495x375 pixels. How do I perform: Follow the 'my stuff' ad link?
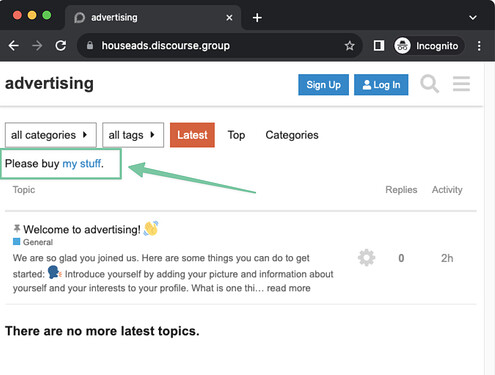[x=82, y=164]
